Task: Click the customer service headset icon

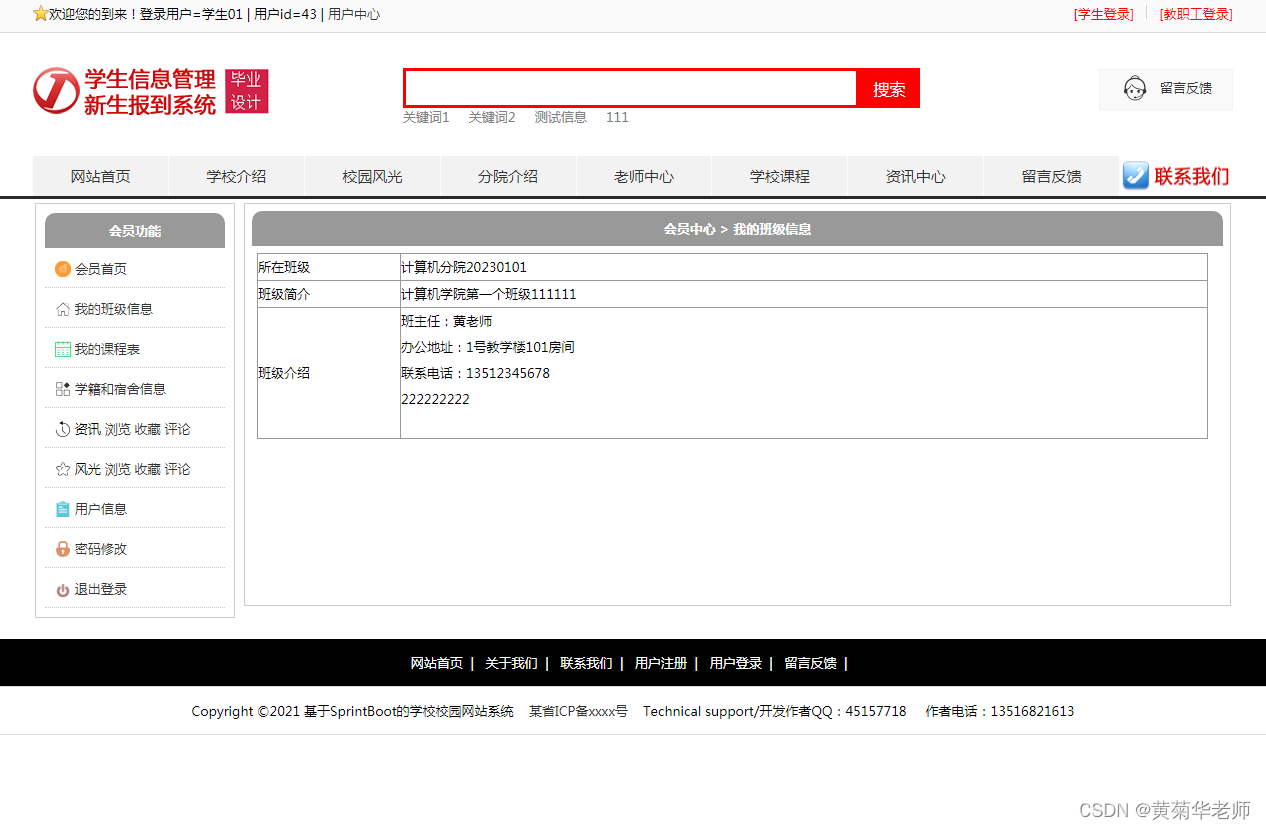Action: coord(1134,88)
